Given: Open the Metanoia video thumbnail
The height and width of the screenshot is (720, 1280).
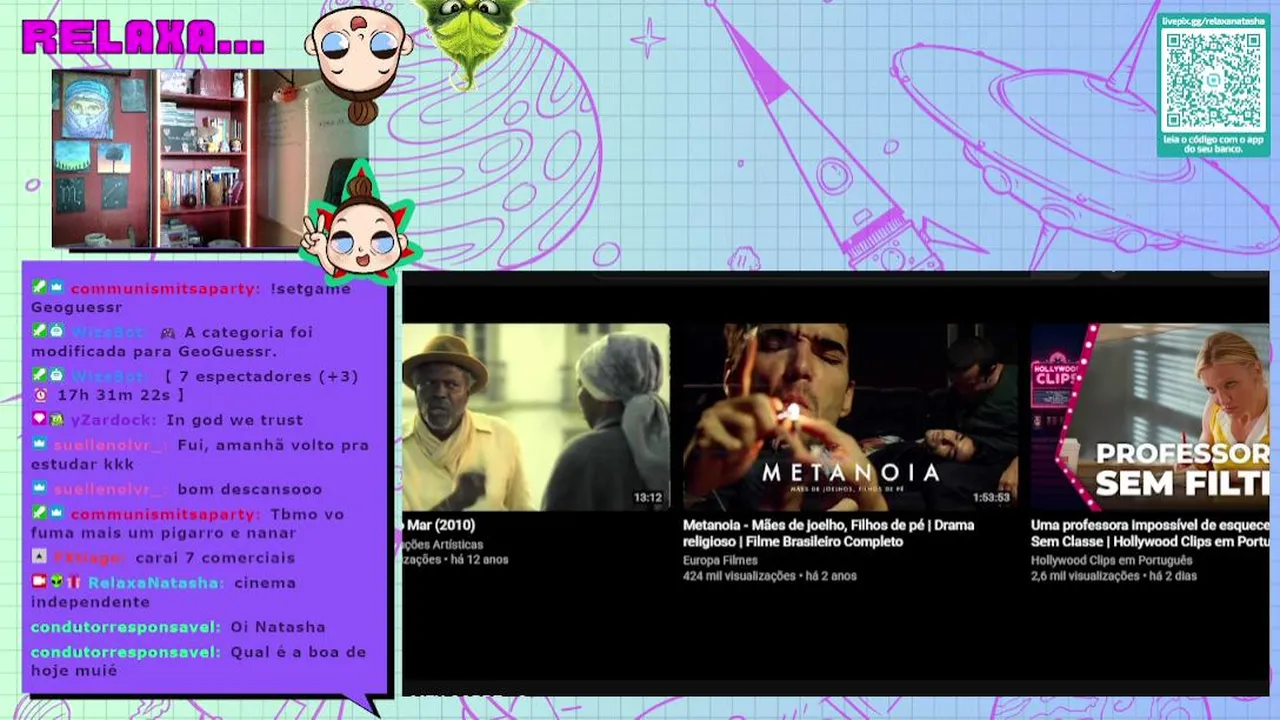Looking at the screenshot, I should (850, 417).
